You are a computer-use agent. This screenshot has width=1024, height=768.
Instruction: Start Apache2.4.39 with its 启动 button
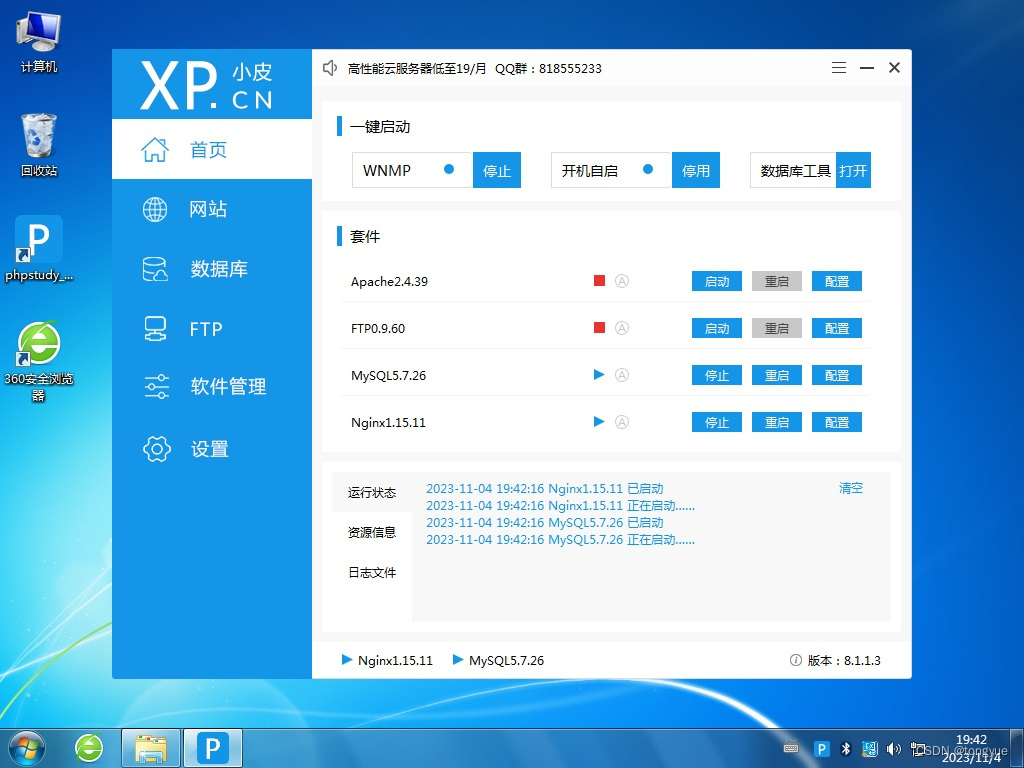[716, 281]
